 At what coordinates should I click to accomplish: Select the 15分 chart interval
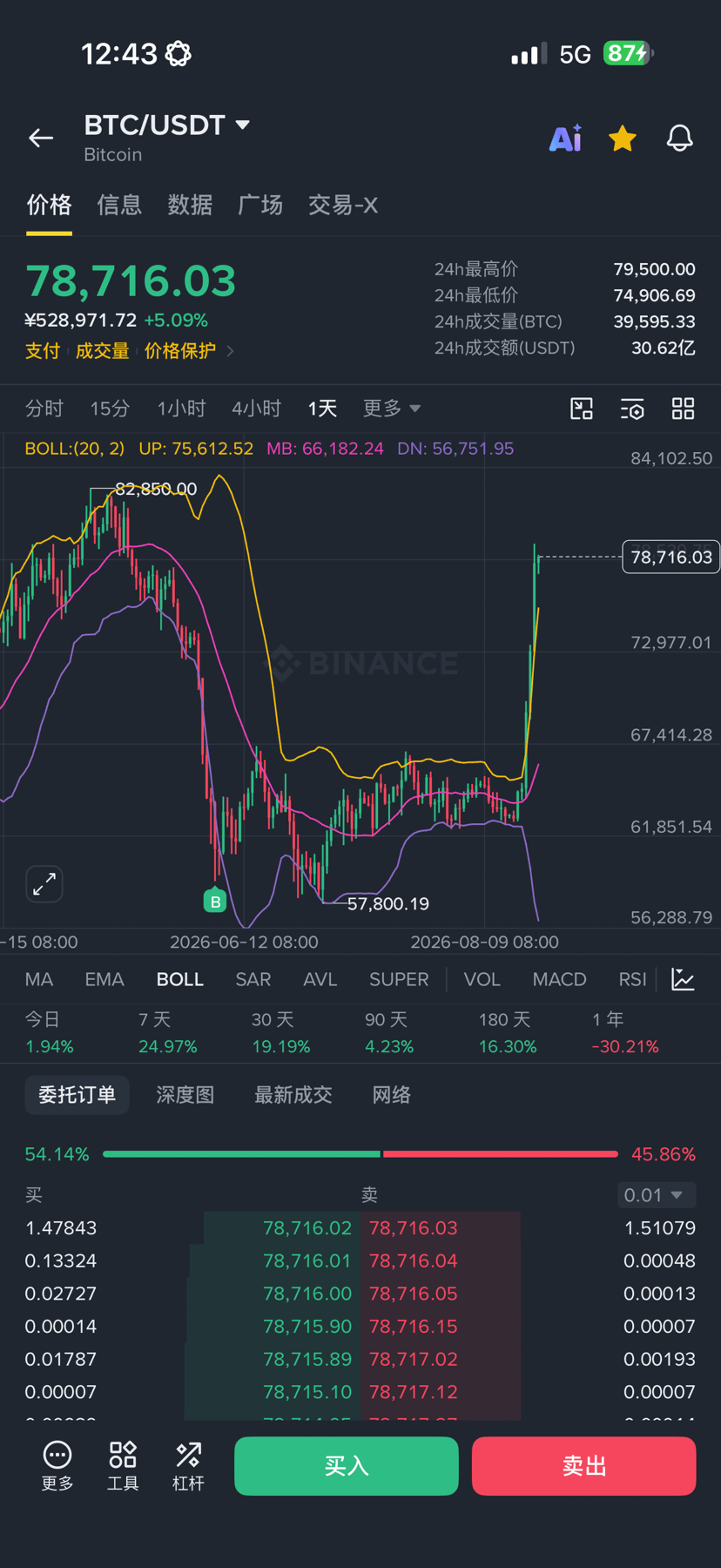tap(111, 409)
